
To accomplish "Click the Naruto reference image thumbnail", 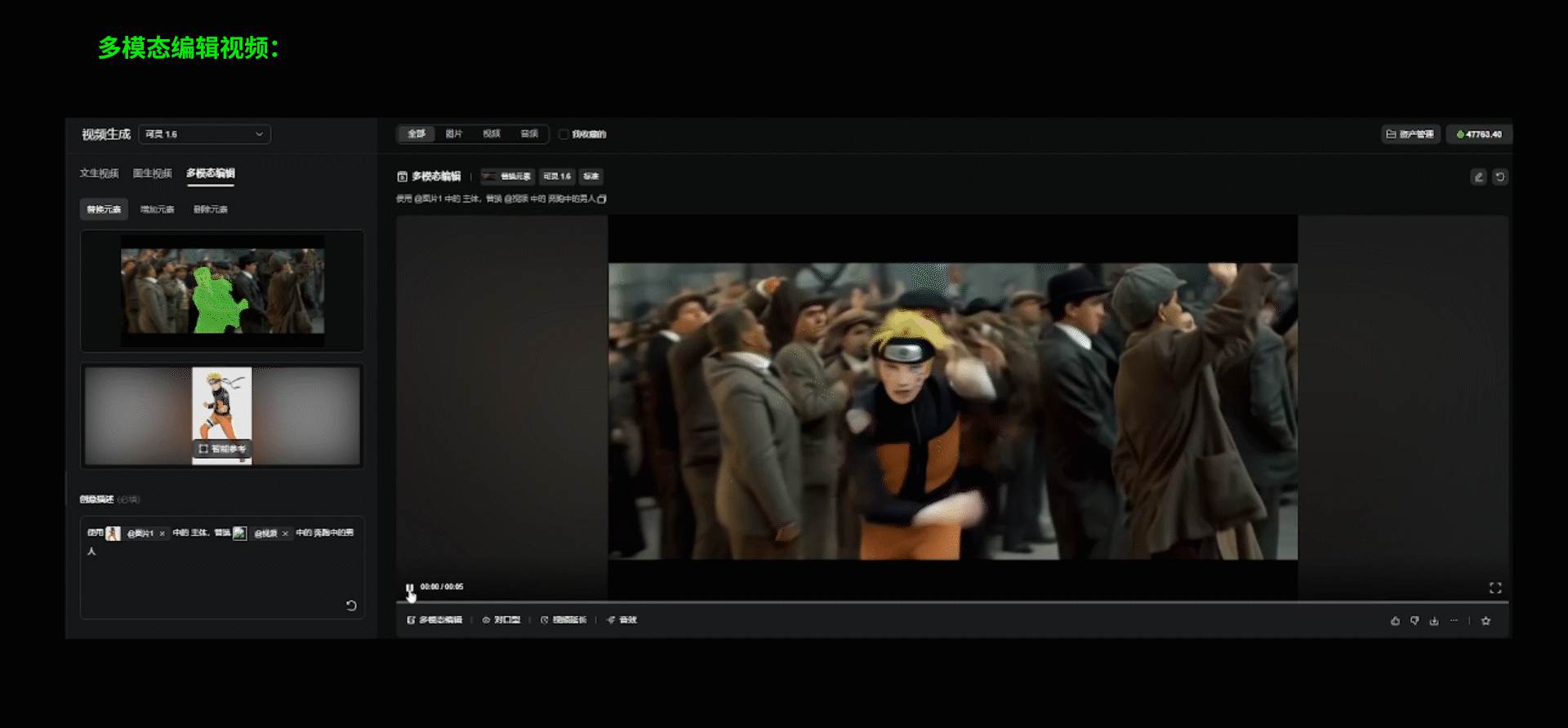I will [x=222, y=415].
